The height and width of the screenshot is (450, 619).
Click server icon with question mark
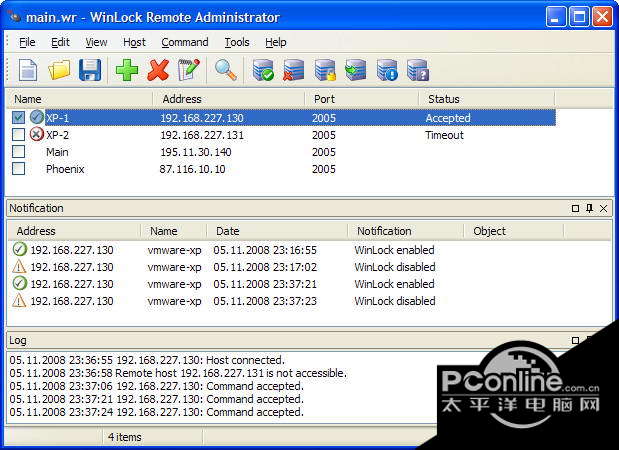[418, 70]
